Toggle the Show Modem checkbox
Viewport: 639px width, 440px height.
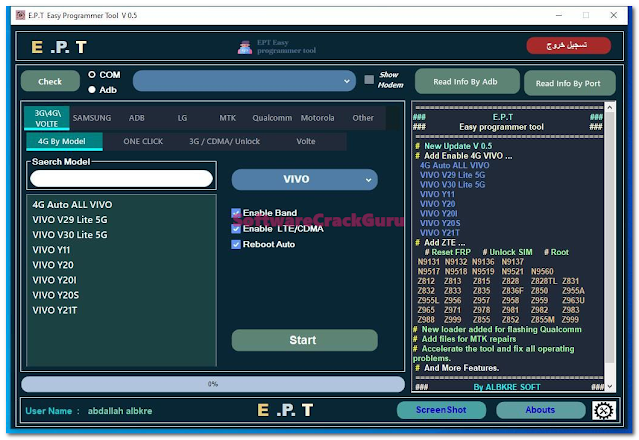[369, 79]
